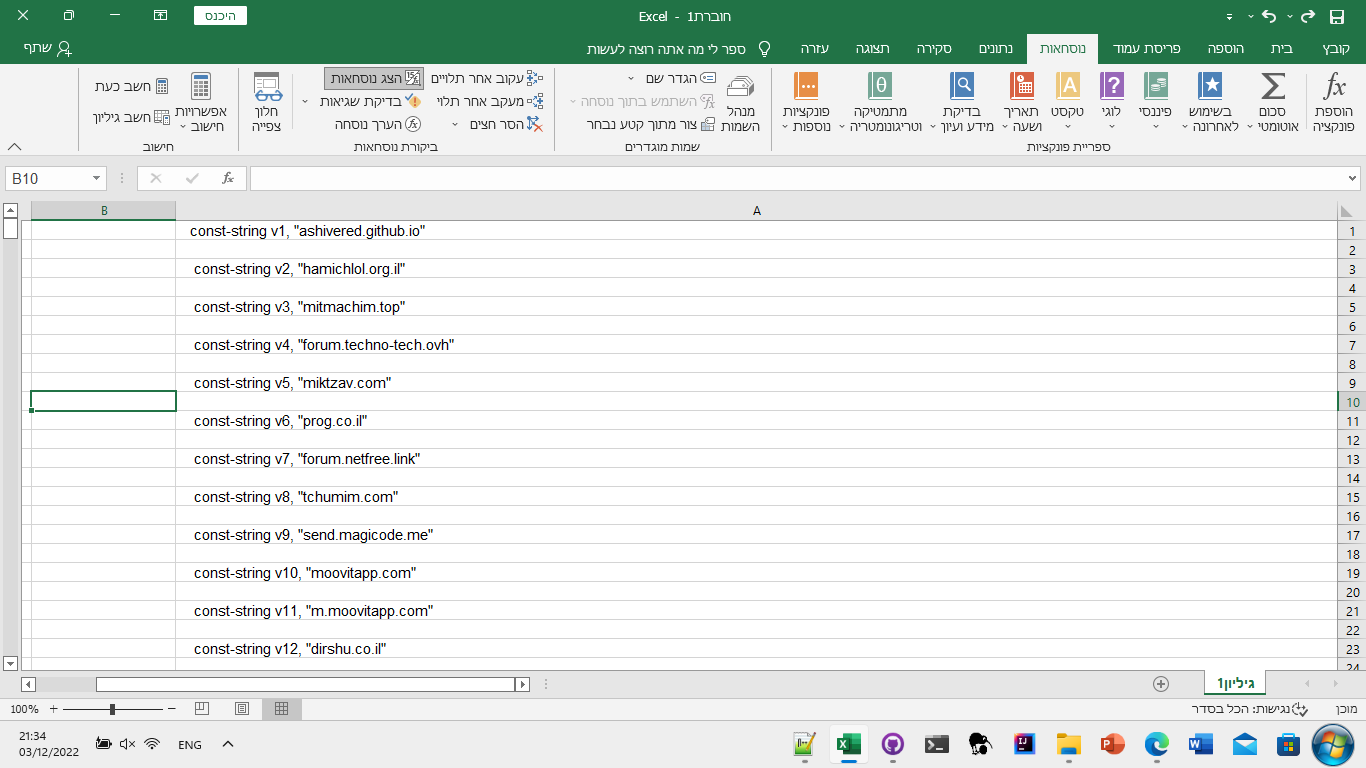This screenshot has height=768, width=1366.
Task: Switch to Normal view in status bar
Action: click(x=281, y=709)
